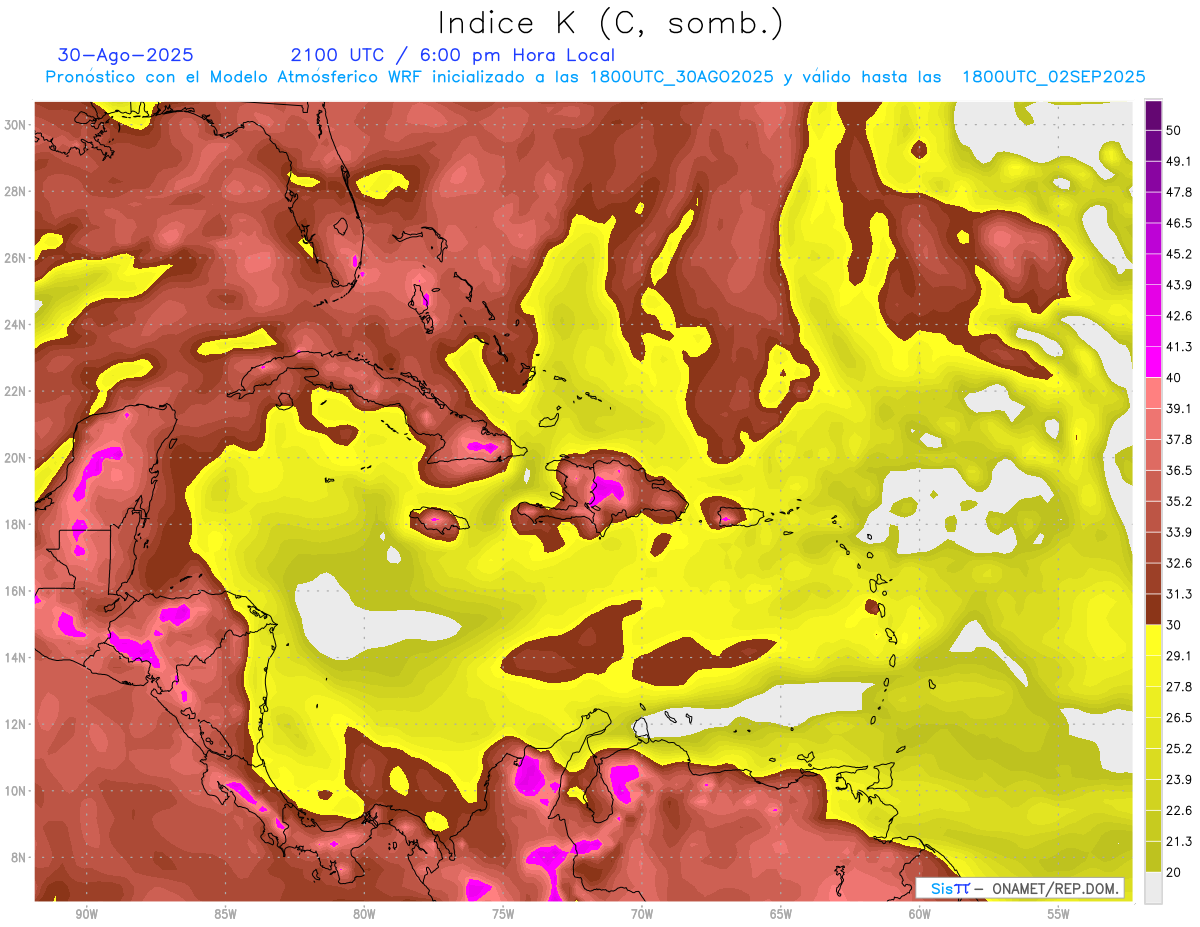The image size is (1200, 927).
Task: Click the 8N latitude label
Action: (x=20, y=857)
